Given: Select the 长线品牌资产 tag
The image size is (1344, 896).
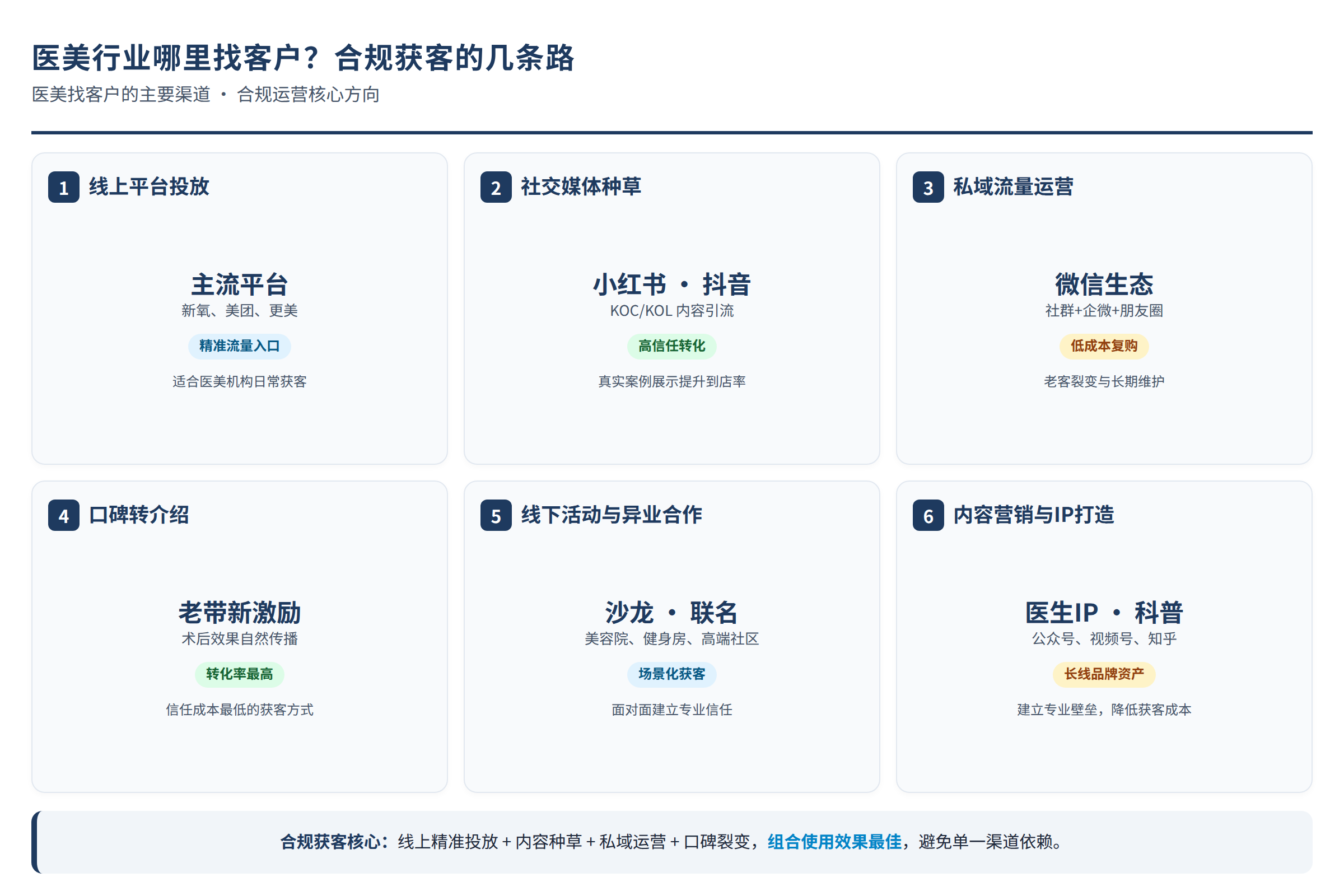Looking at the screenshot, I should pyautogui.click(x=1104, y=674).
